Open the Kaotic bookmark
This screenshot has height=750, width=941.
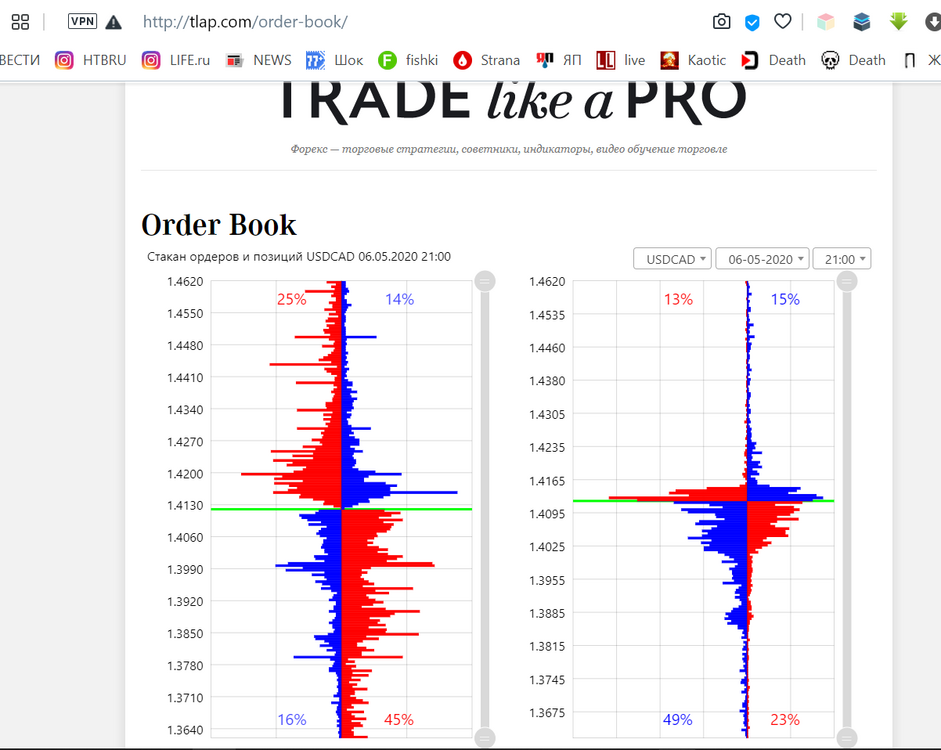pyautogui.click(x=693, y=60)
